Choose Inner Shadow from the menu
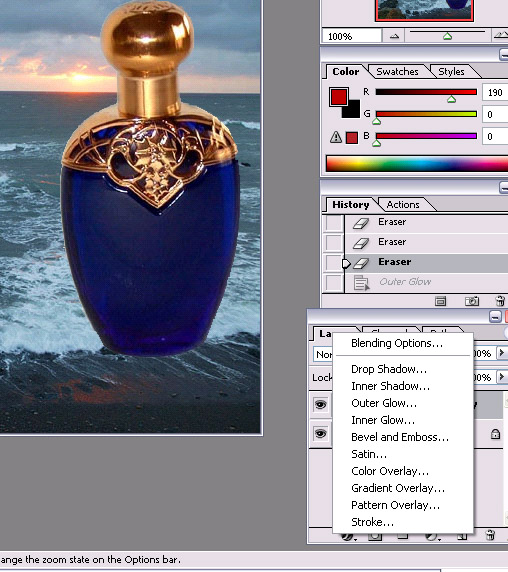 [x=390, y=386]
